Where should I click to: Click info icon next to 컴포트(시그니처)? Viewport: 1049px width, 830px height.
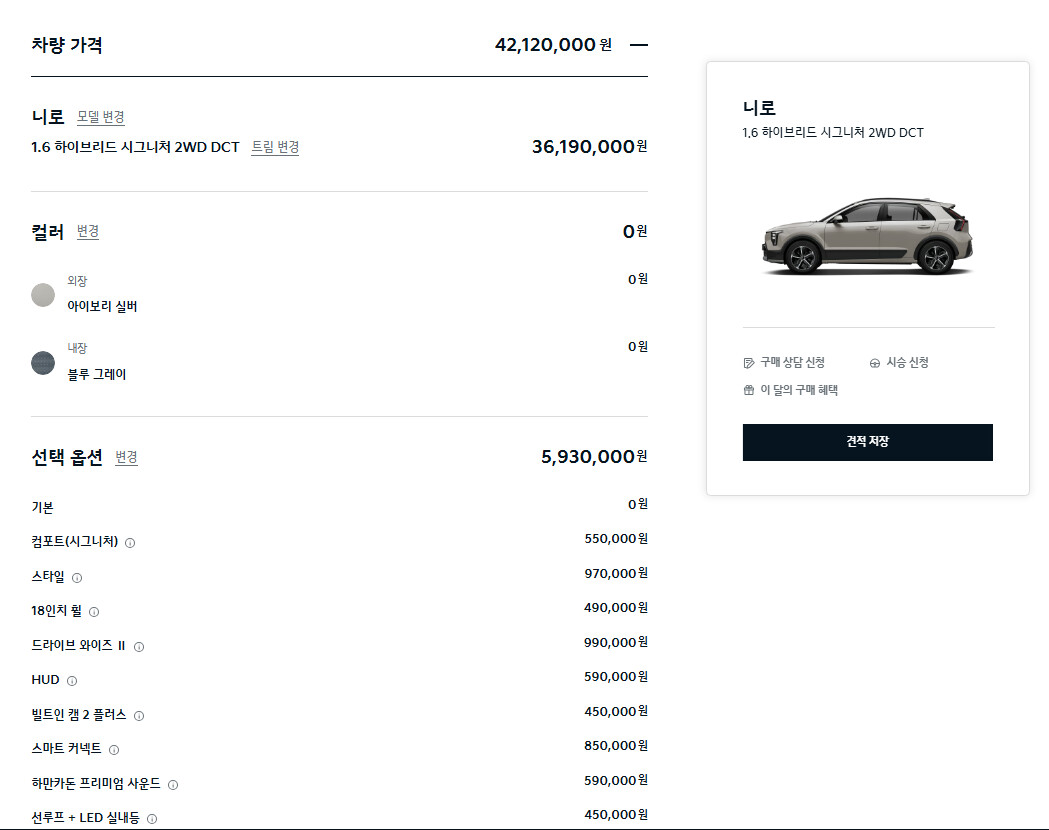(130, 543)
